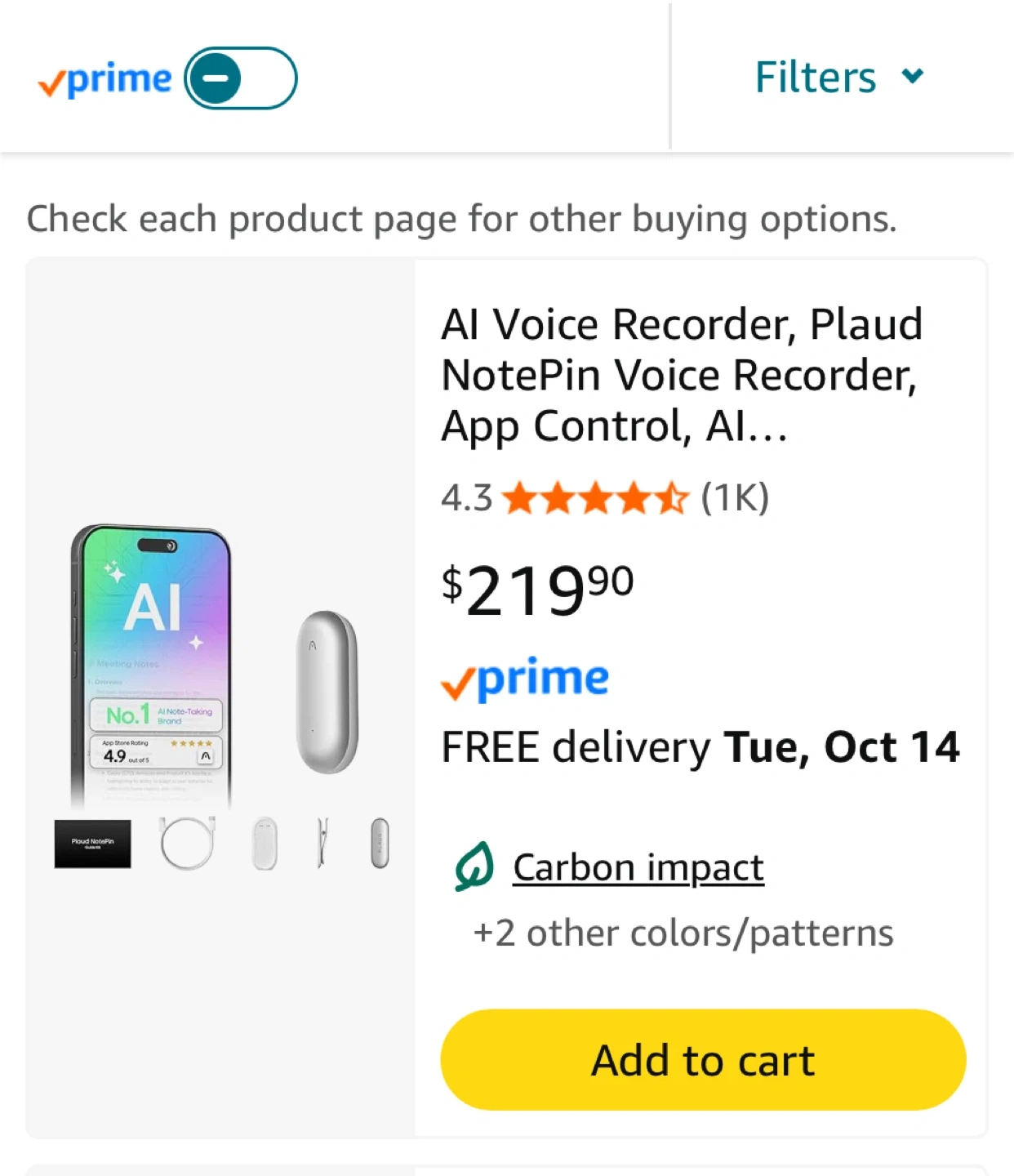Click the 4.3 rating number
Screen dimensions: 1014x1176
click(466, 498)
